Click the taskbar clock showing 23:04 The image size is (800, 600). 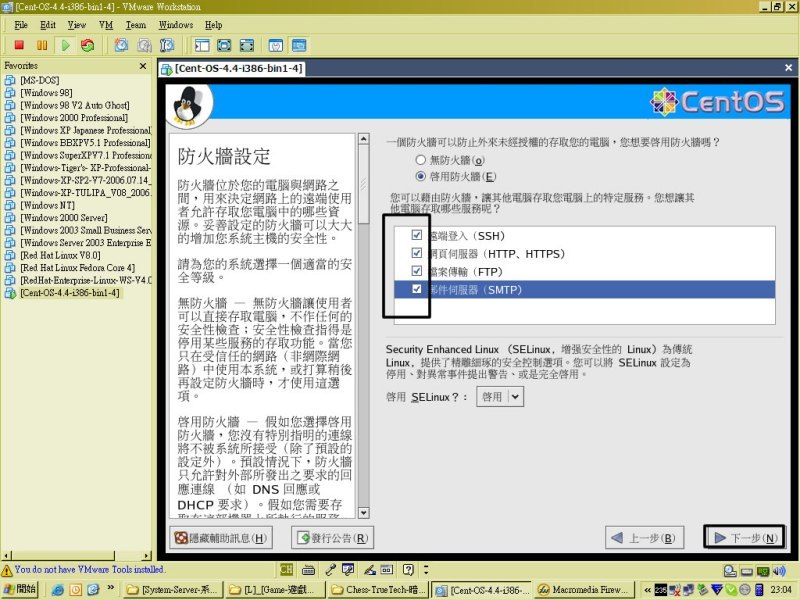pyautogui.click(x=781, y=590)
